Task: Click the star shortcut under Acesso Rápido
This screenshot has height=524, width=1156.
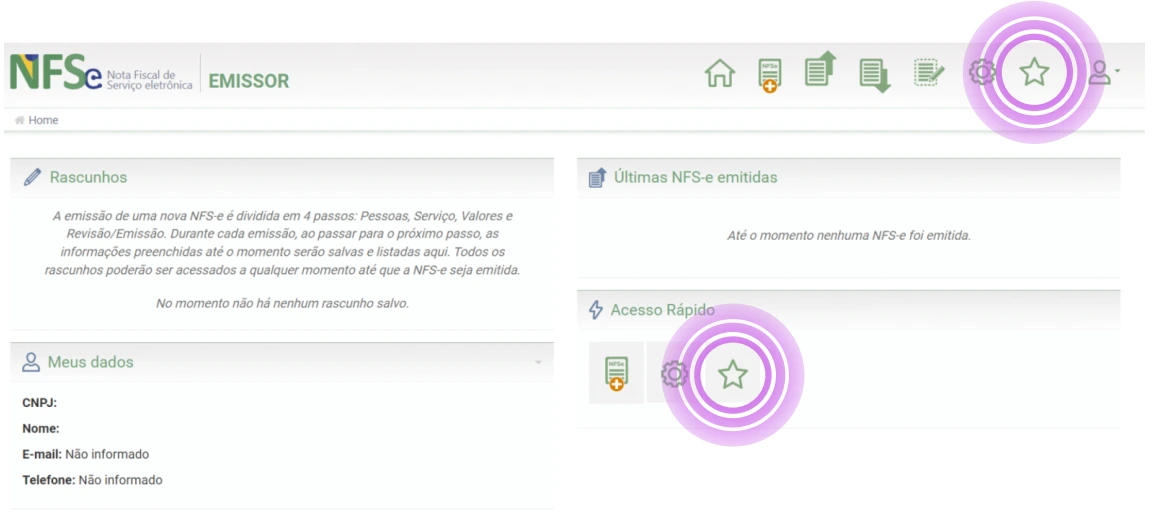Action: coord(733,375)
